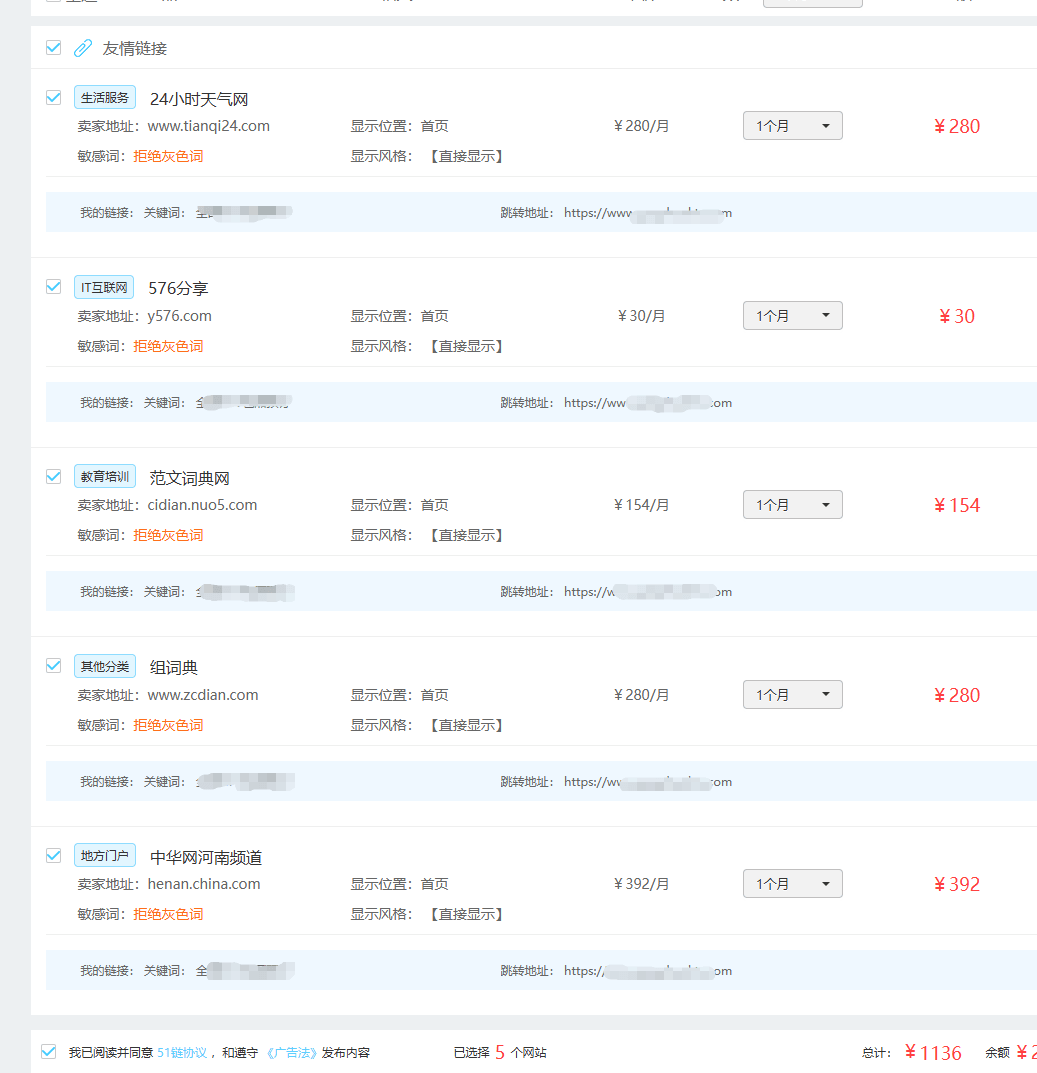Open the 24小时天气网 site title
1037x1073 pixels.
coord(199,99)
